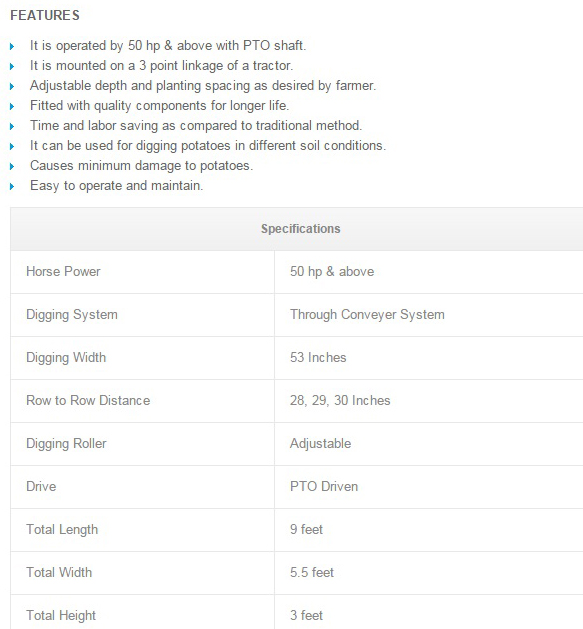The image size is (583, 629).
Task: Select the Total Length row label
Action: pyautogui.click(x=62, y=530)
